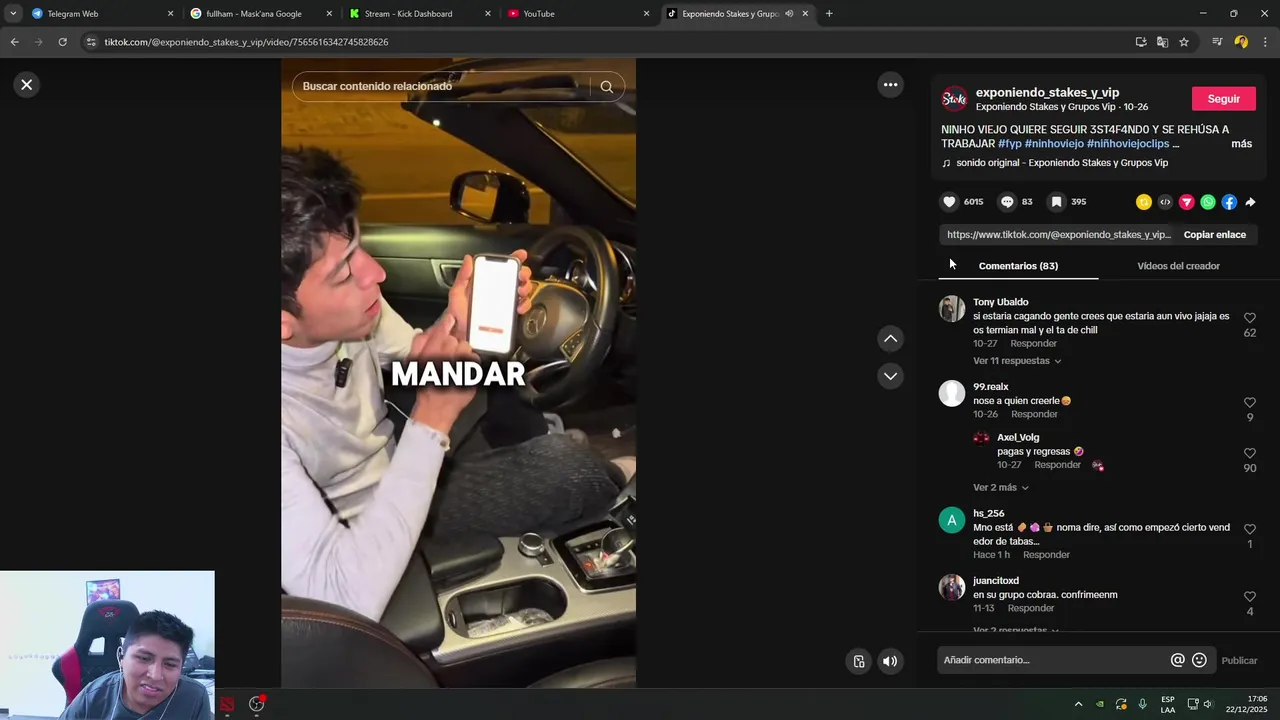
Task: Open the tab search dropdown arrow
Action: pyautogui.click(x=13, y=14)
